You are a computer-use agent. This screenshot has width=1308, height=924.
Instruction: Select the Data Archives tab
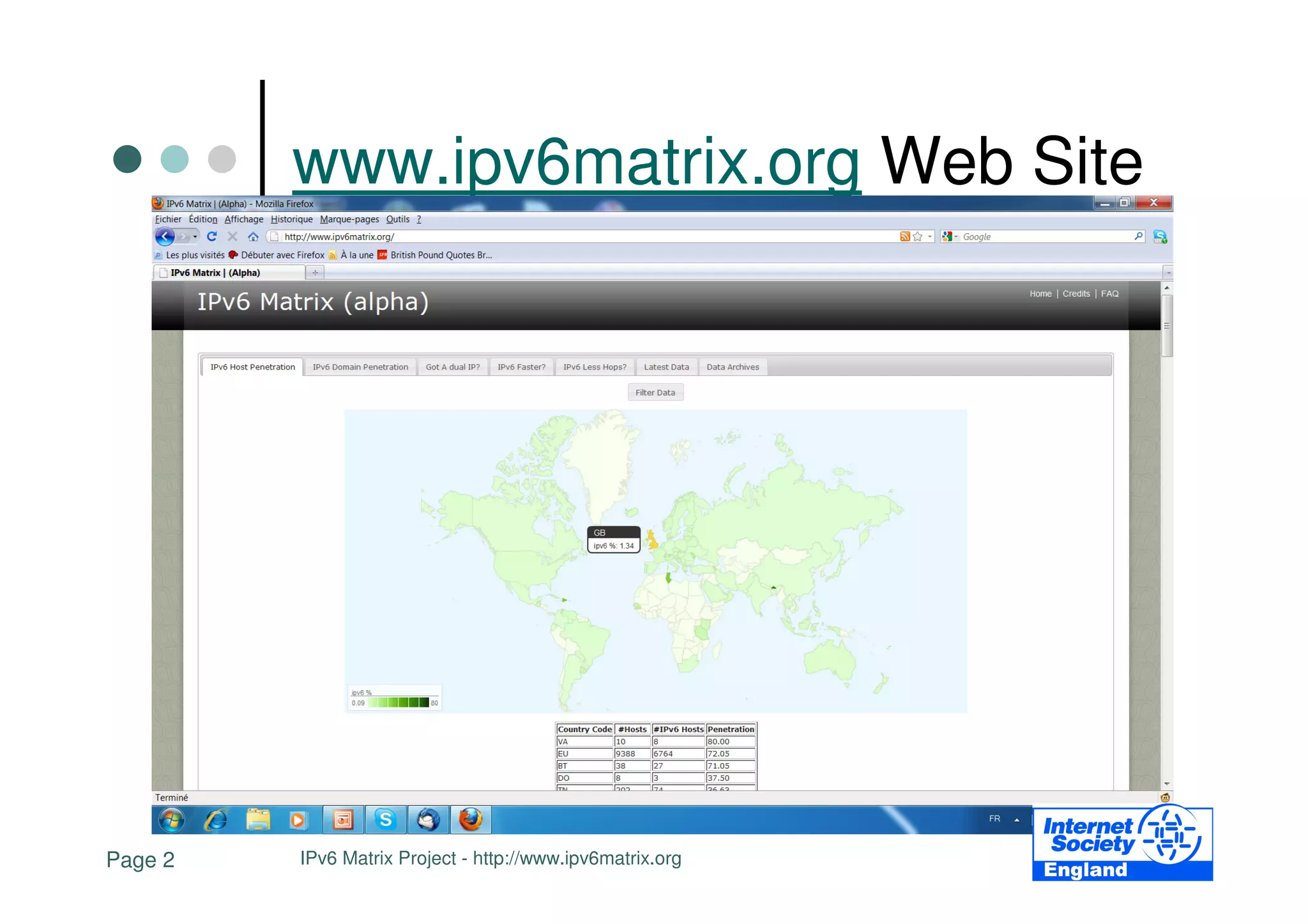(733, 367)
